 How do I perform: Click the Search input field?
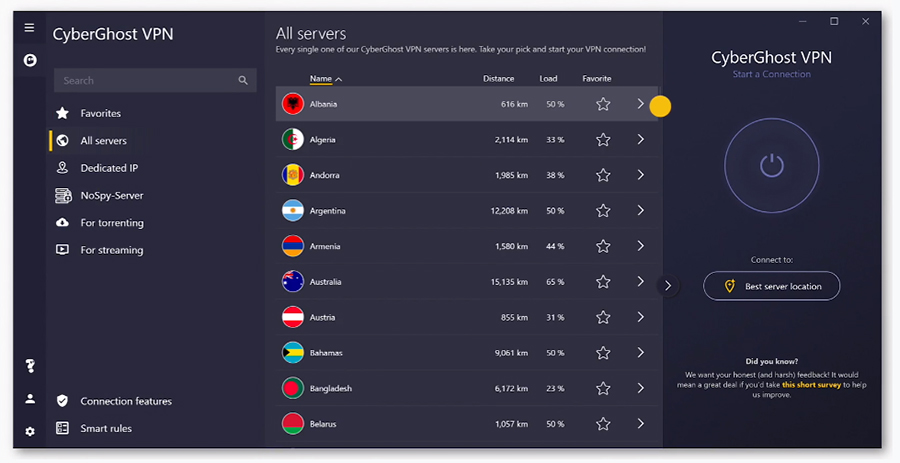point(155,80)
